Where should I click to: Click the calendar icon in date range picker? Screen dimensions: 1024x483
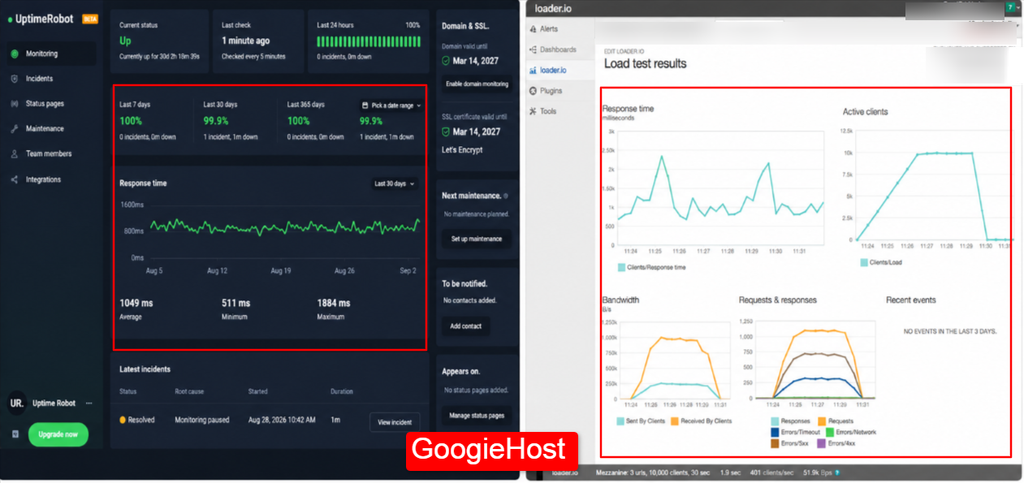point(366,105)
